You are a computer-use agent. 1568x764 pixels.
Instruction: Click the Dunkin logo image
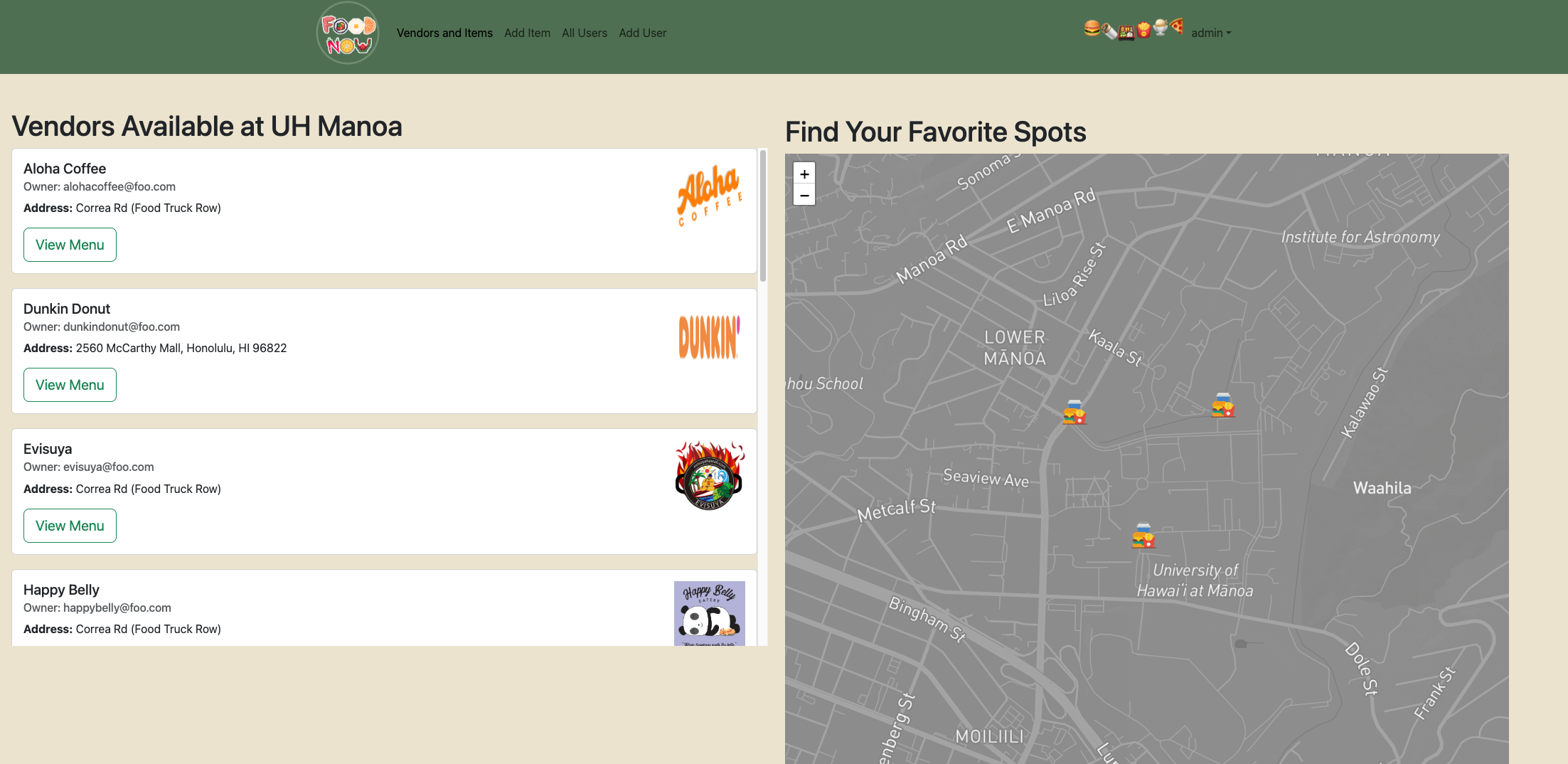click(x=710, y=336)
